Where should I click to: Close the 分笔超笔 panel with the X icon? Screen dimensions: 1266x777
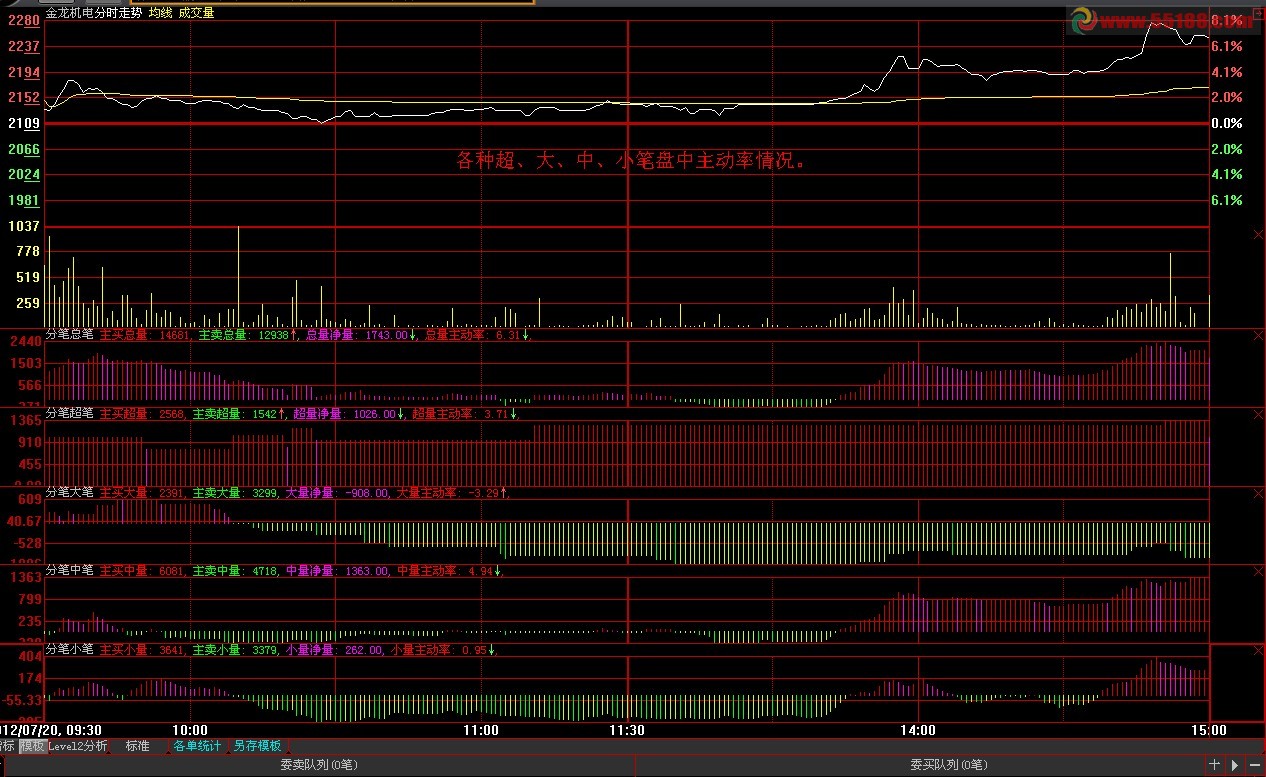[x=1258, y=413]
